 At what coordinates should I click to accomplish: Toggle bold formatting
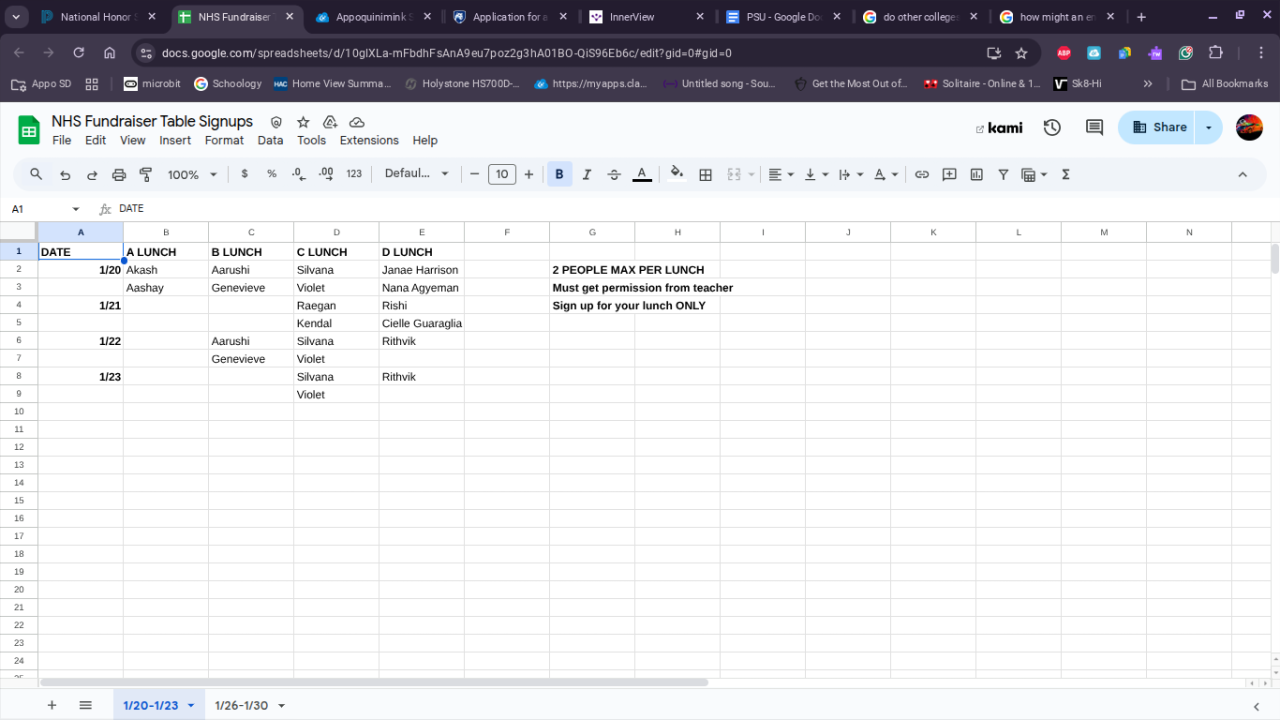[559, 174]
